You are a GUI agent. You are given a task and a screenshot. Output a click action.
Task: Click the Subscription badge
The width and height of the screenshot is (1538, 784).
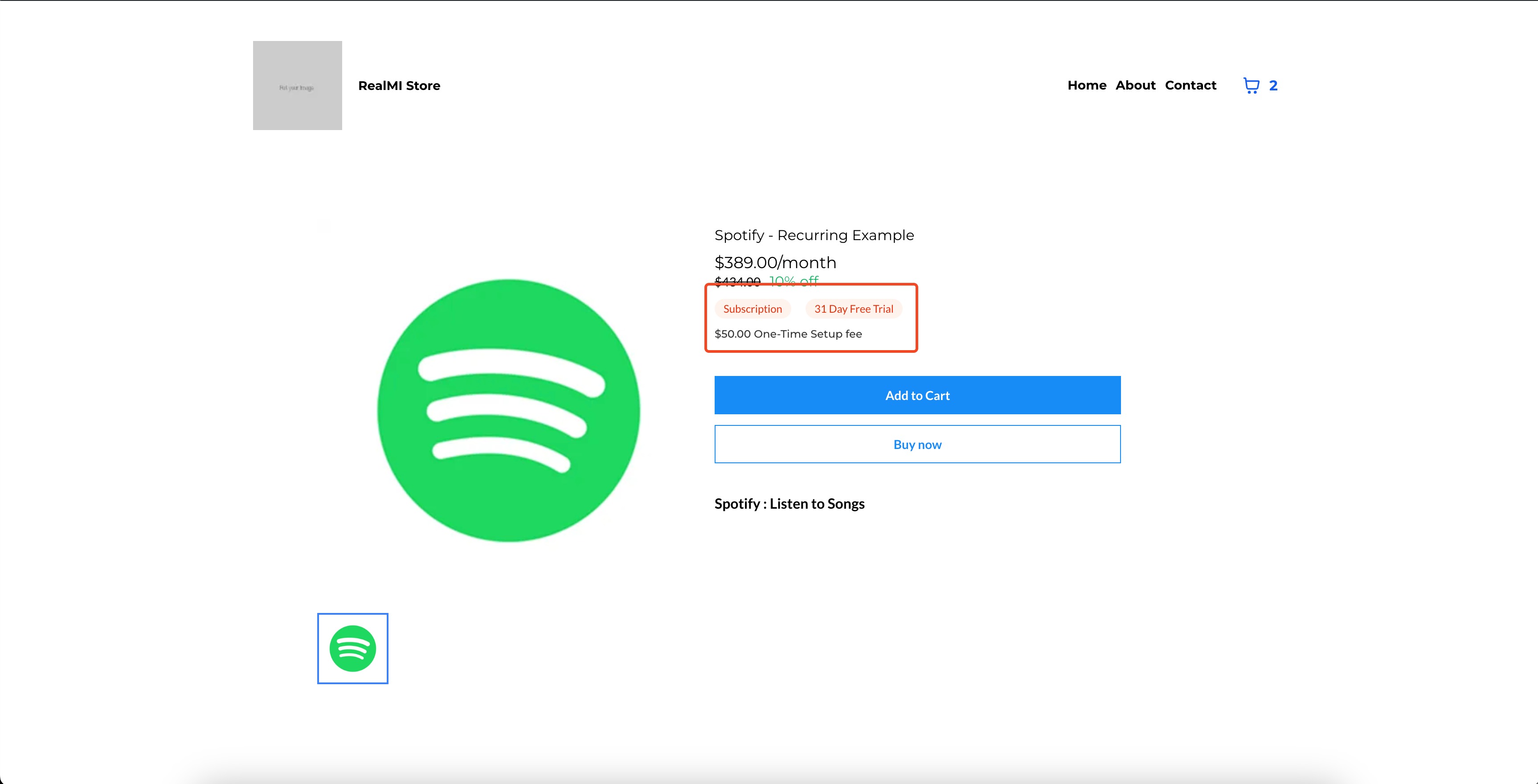pyautogui.click(x=752, y=309)
